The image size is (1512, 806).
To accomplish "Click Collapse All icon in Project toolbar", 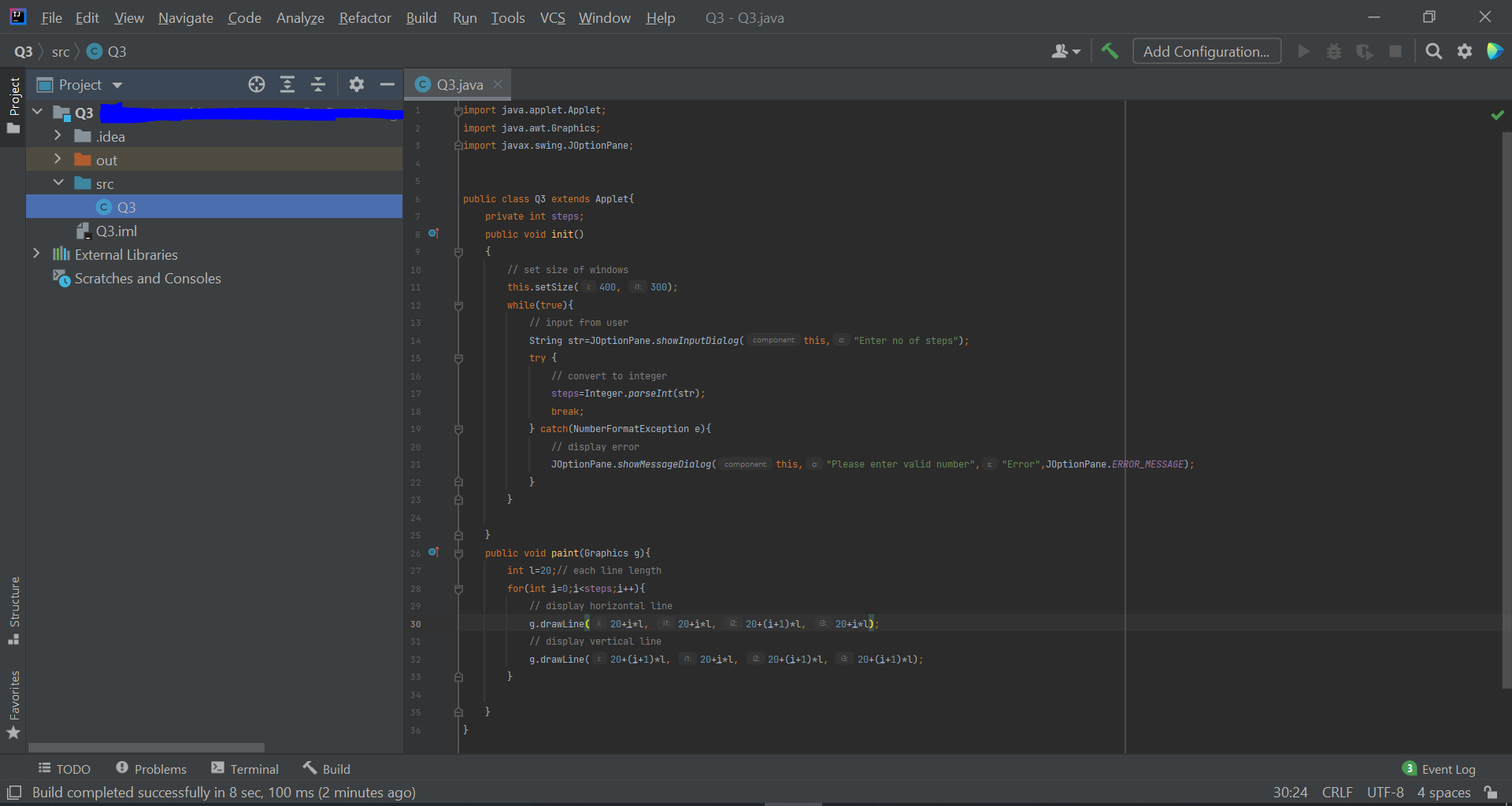I will [x=318, y=84].
